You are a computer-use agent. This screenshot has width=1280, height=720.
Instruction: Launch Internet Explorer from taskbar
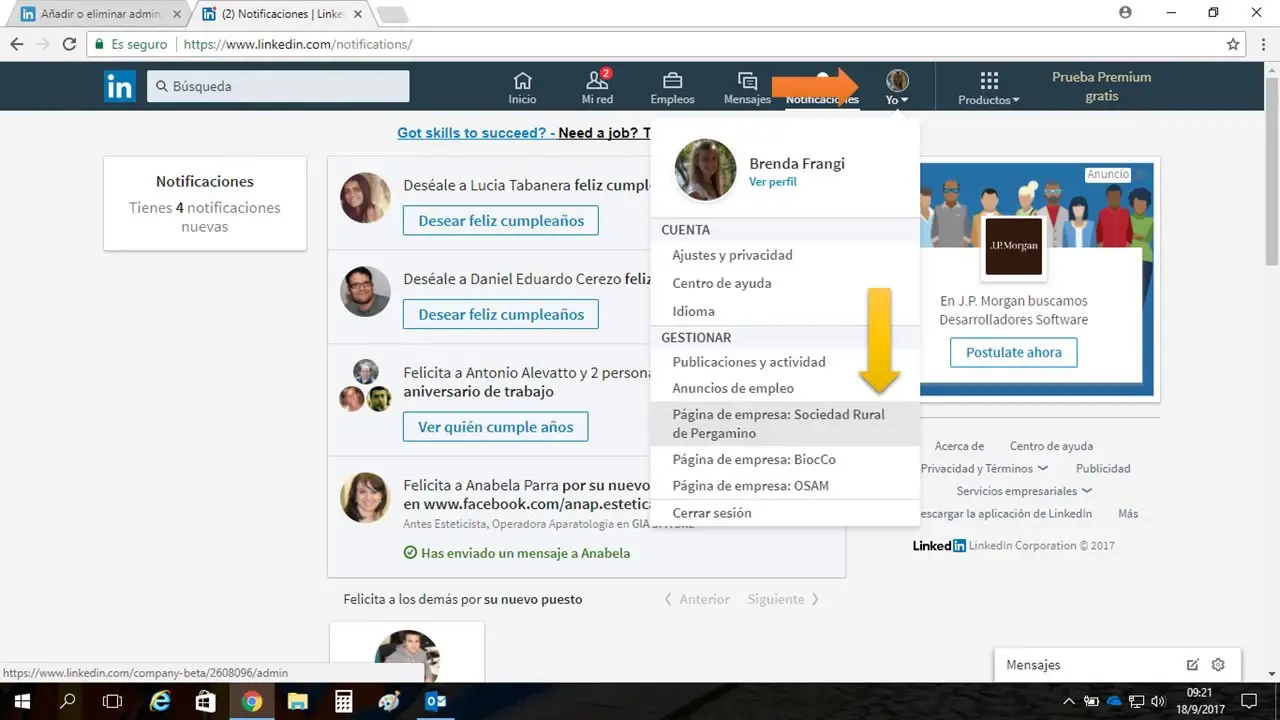pyautogui.click(x=160, y=701)
